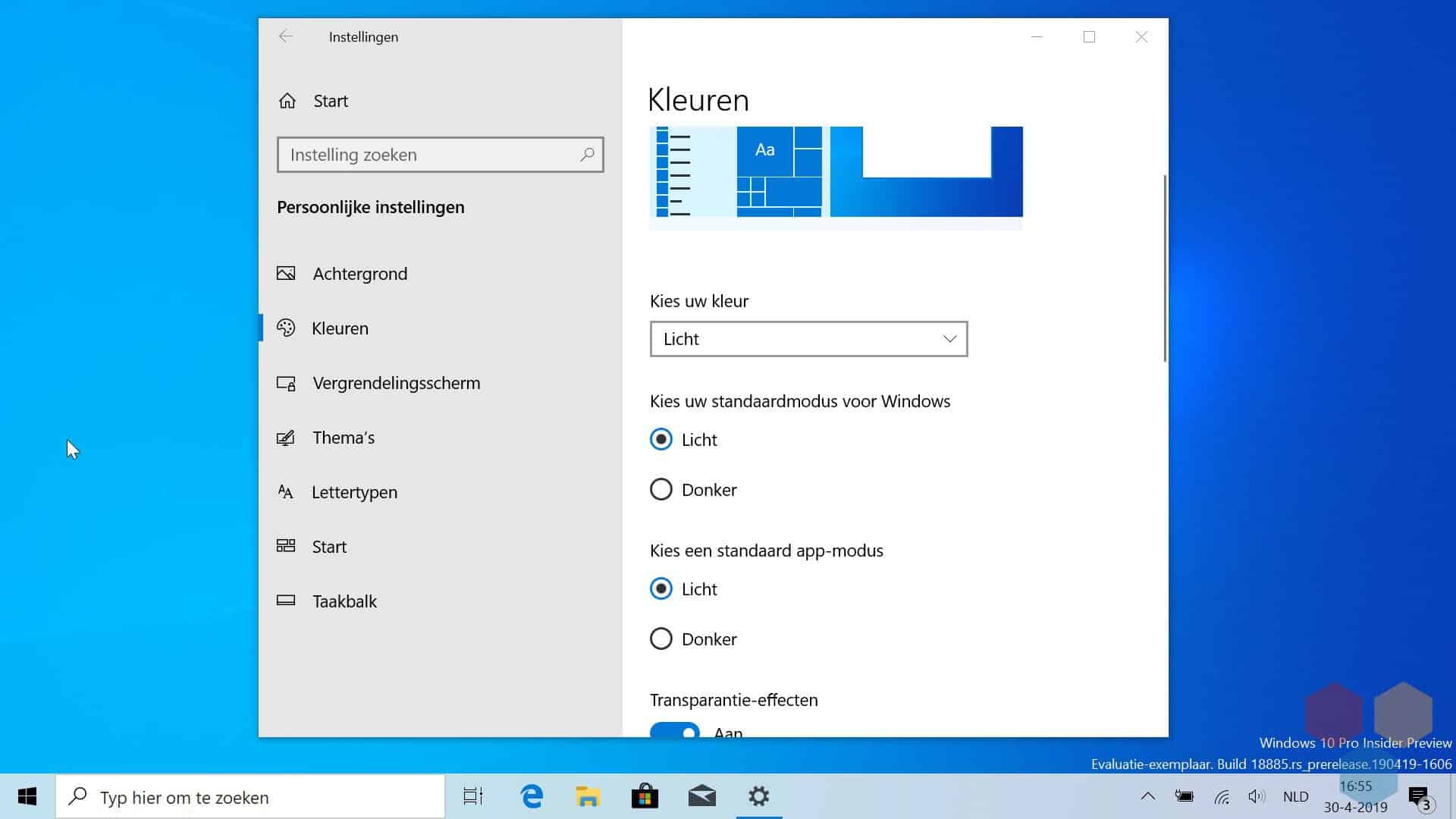Open Microsoft Store from the taskbar

(645, 796)
